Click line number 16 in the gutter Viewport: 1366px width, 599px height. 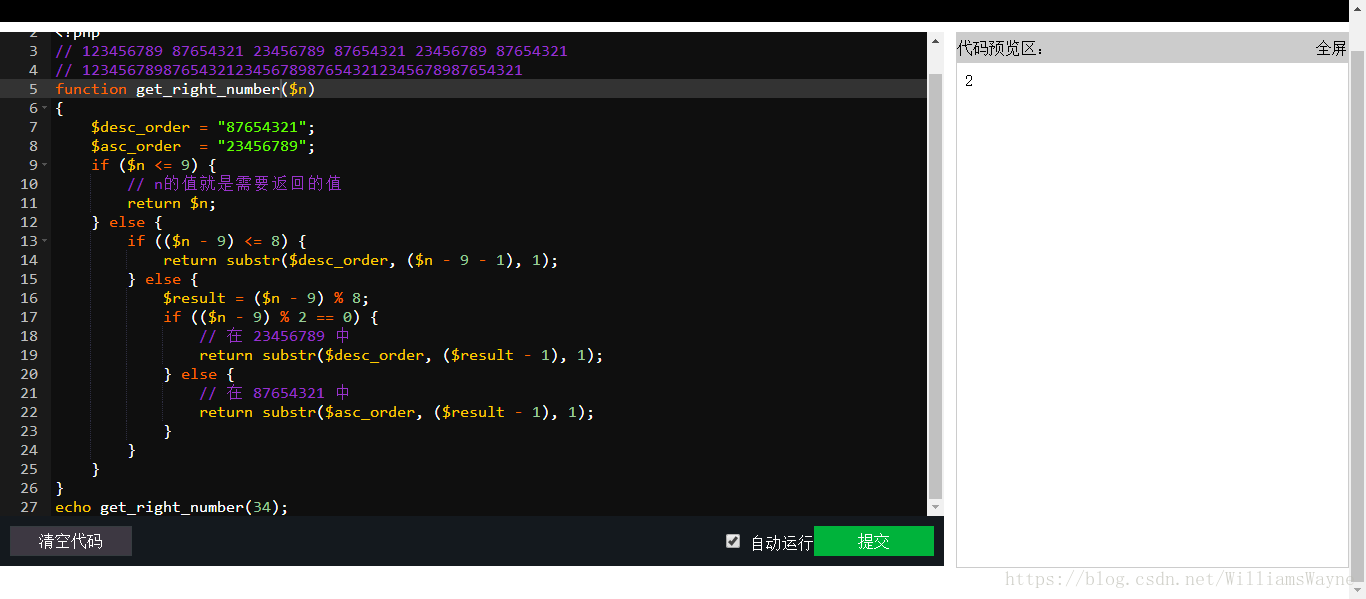[x=29, y=298]
